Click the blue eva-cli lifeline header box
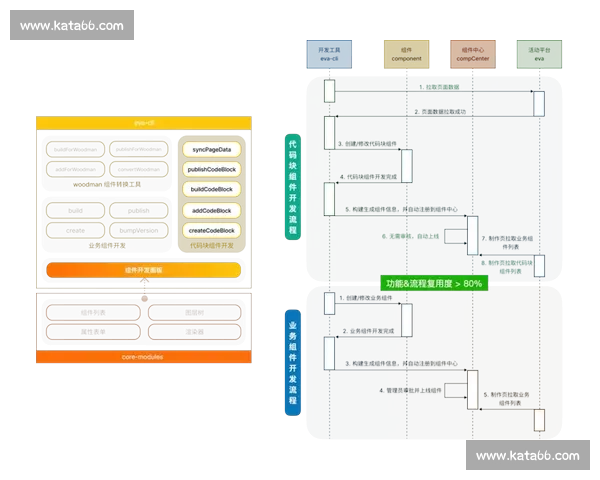The height and width of the screenshot is (480, 600). (330, 54)
